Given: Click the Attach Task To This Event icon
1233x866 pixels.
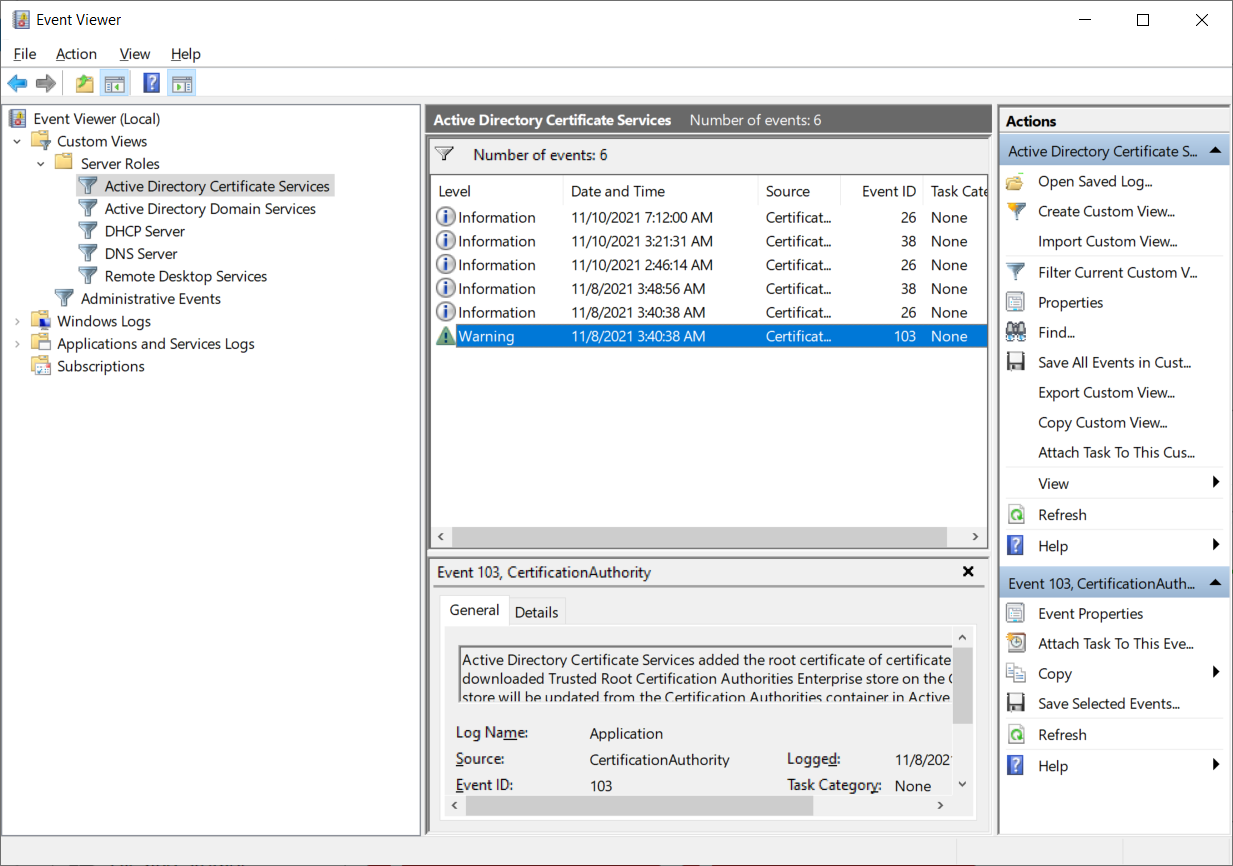Looking at the screenshot, I should pos(1016,644).
